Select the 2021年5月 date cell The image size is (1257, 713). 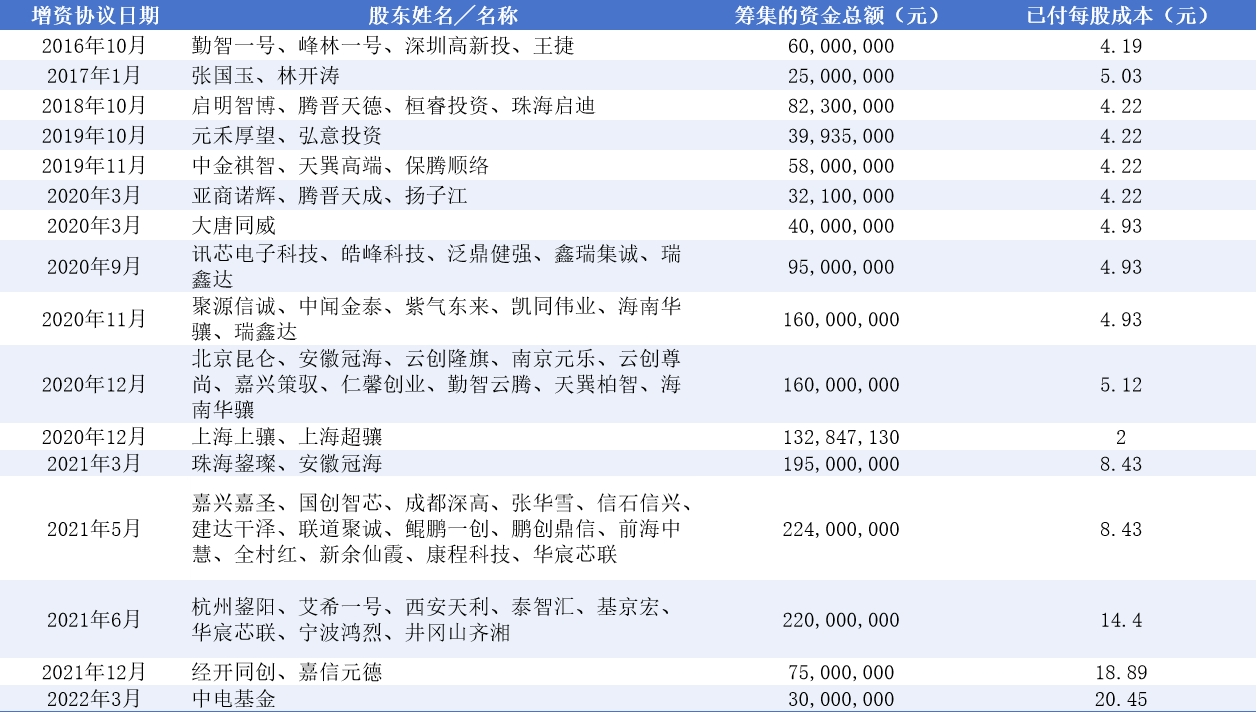tap(94, 529)
